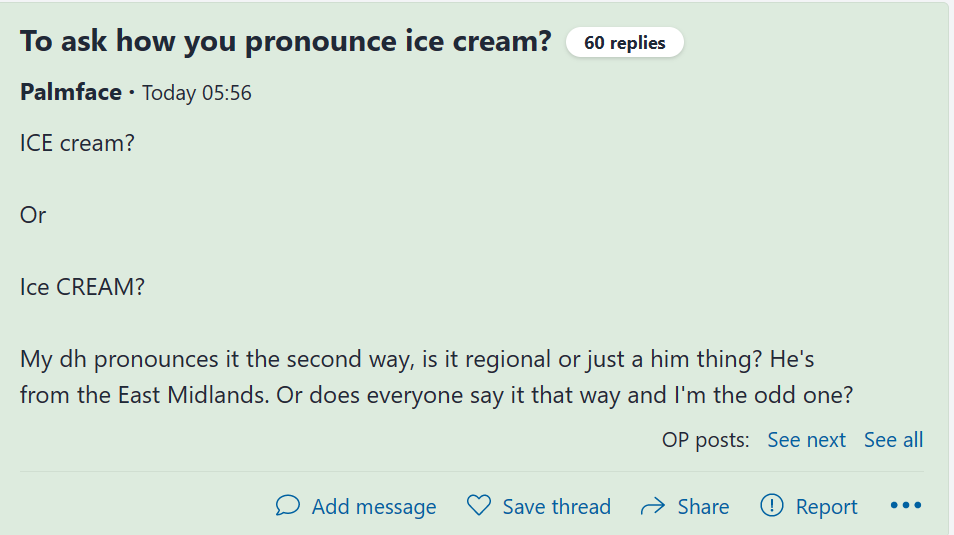The height and width of the screenshot is (535, 954).
Task: Click the paragraph mentioning East Midlands
Action: [x=436, y=376]
